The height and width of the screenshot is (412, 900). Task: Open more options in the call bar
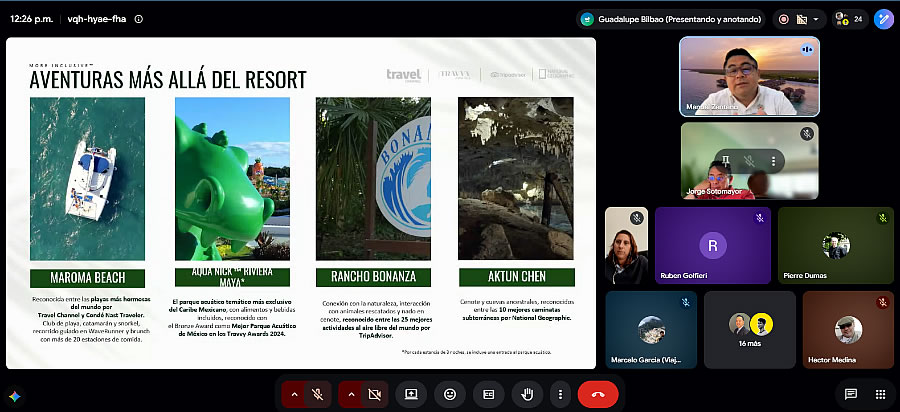point(560,394)
